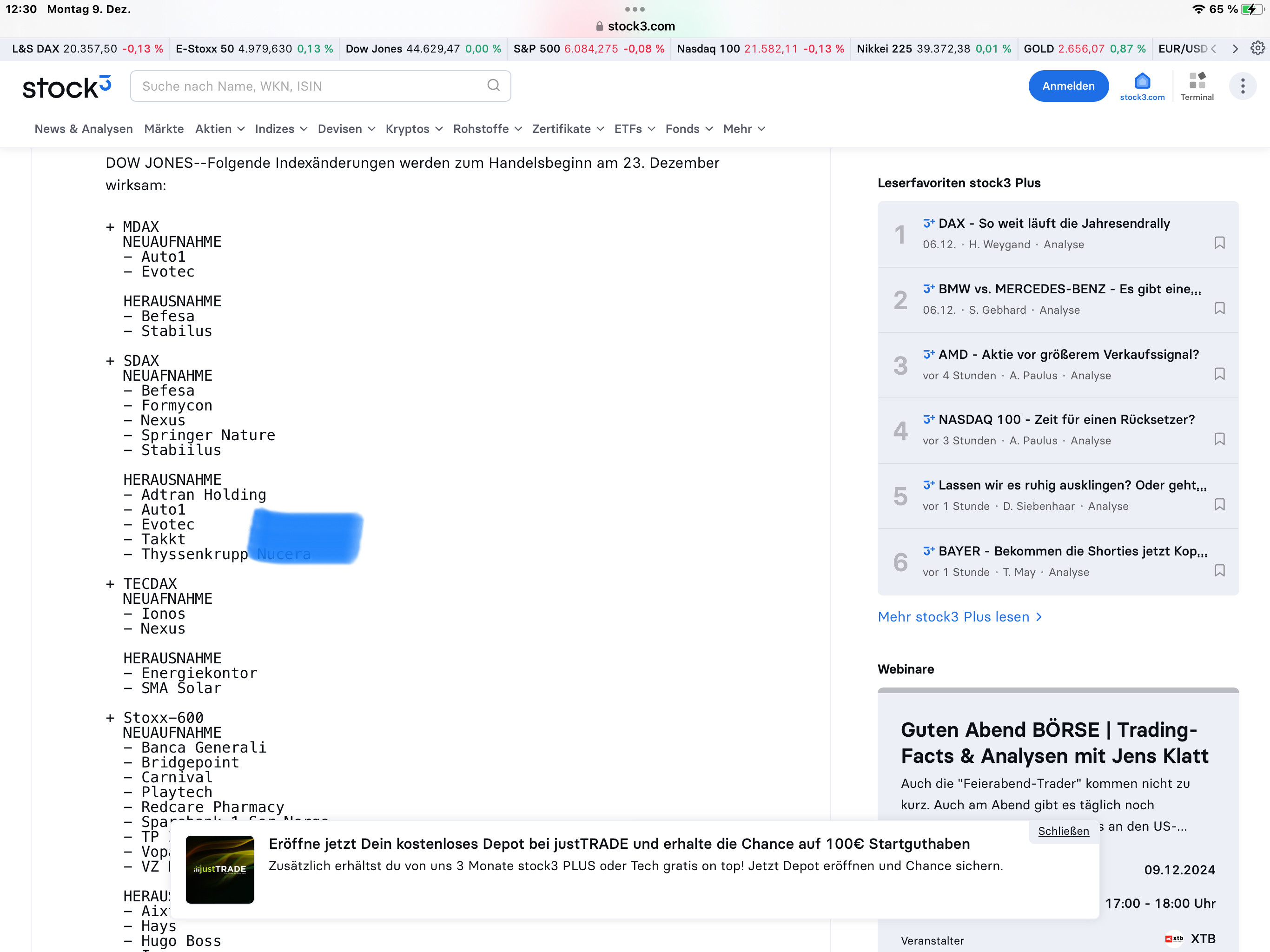Viewport: 1270px width, 952px height.
Task: Expand the Kryptos dropdown menu
Action: pyautogui.click(x=414, y=129)
